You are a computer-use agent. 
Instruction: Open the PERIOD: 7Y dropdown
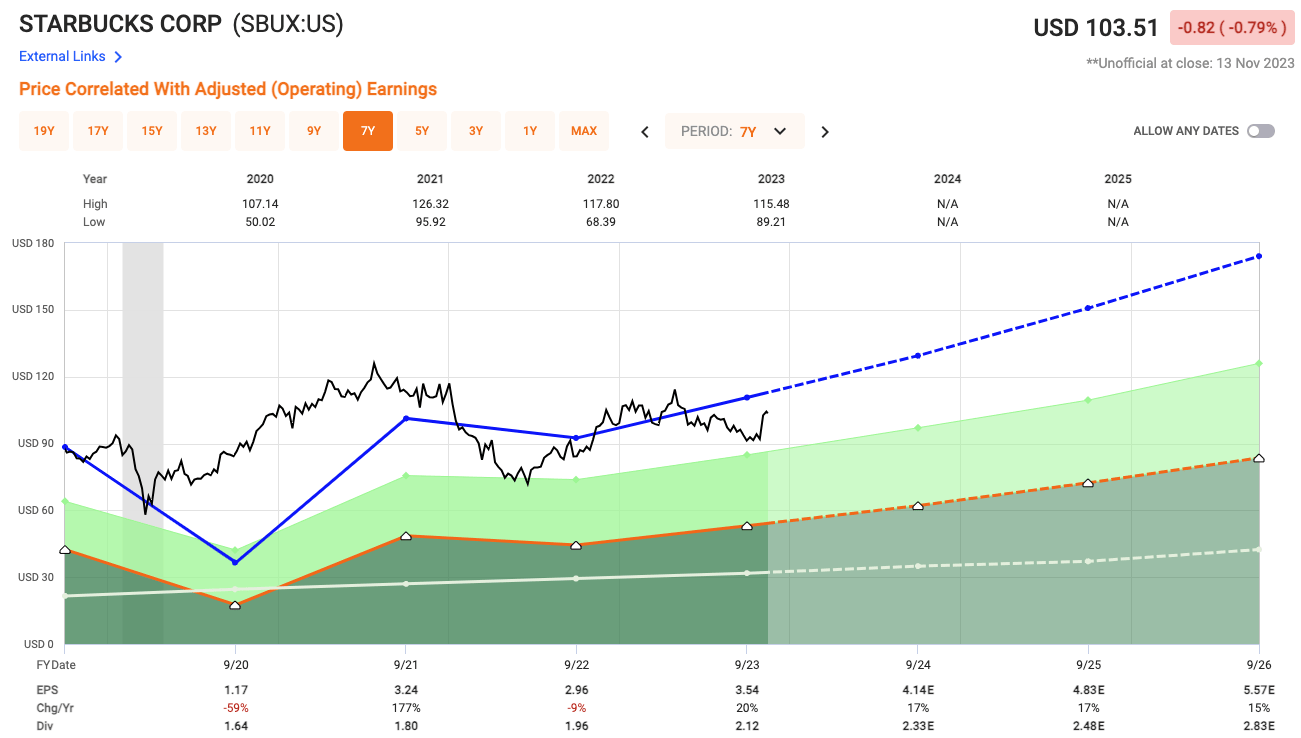(735, 131)
